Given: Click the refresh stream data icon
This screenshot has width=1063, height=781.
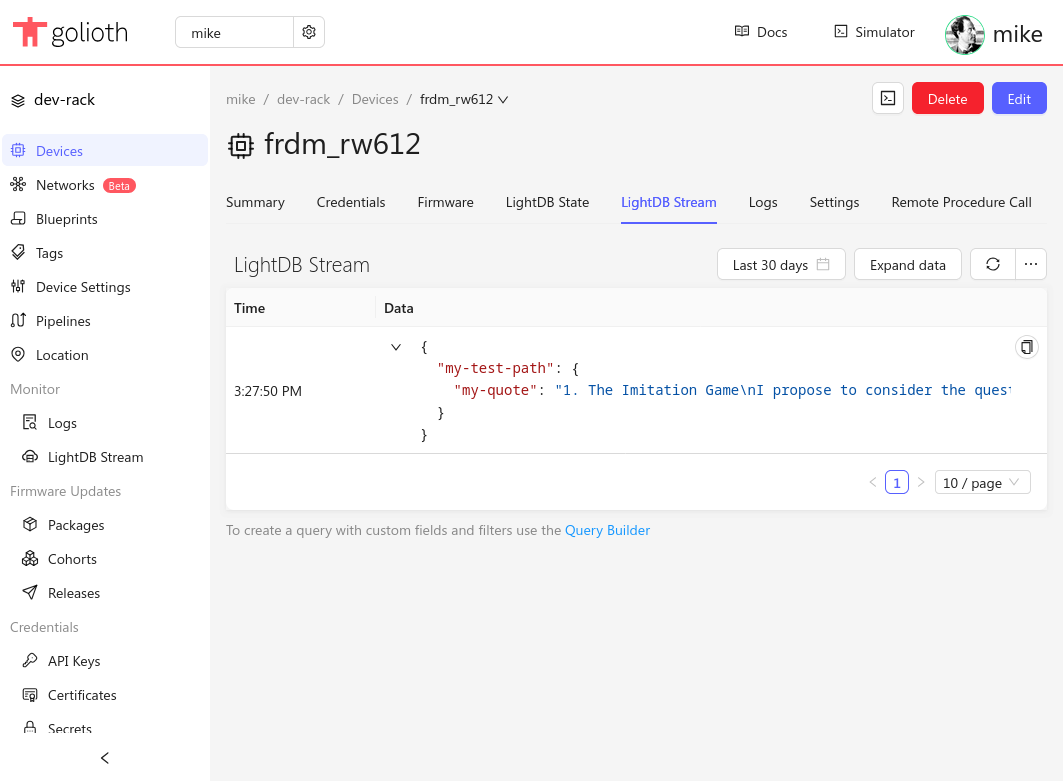Looking at the screenshot, I should pos(992,265).
